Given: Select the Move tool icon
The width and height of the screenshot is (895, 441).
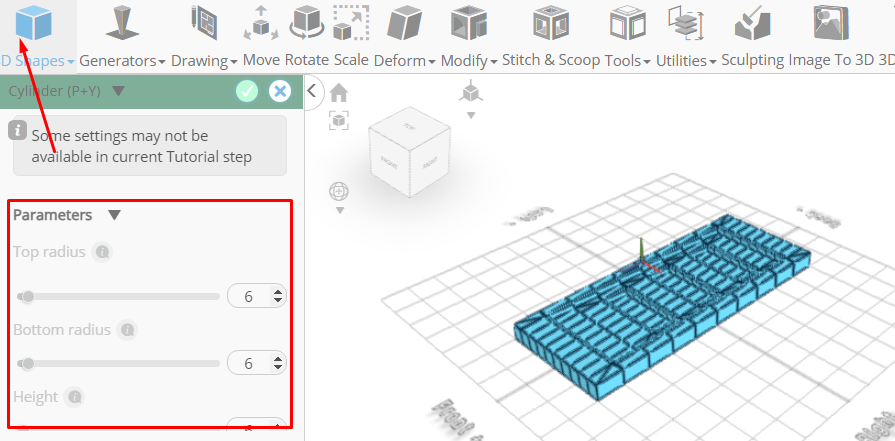Looking at the screenshot, I should click(x=261, y=23).
